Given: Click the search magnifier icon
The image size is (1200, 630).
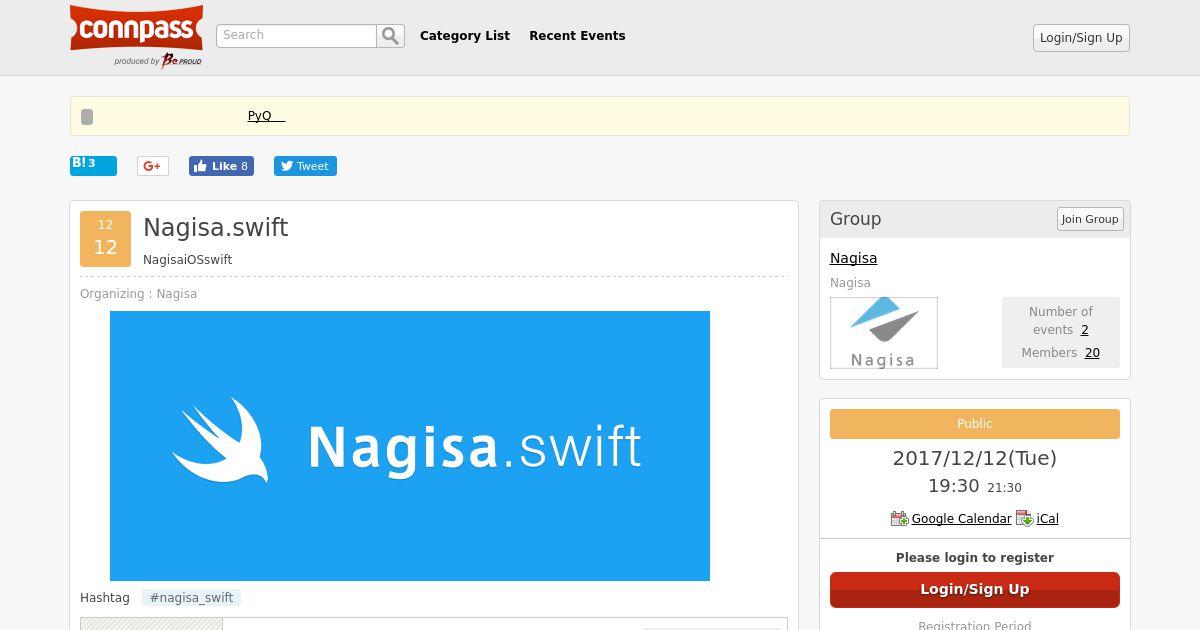Looking at the screenshot, I should pyautogui.click(x=390, y=36).
